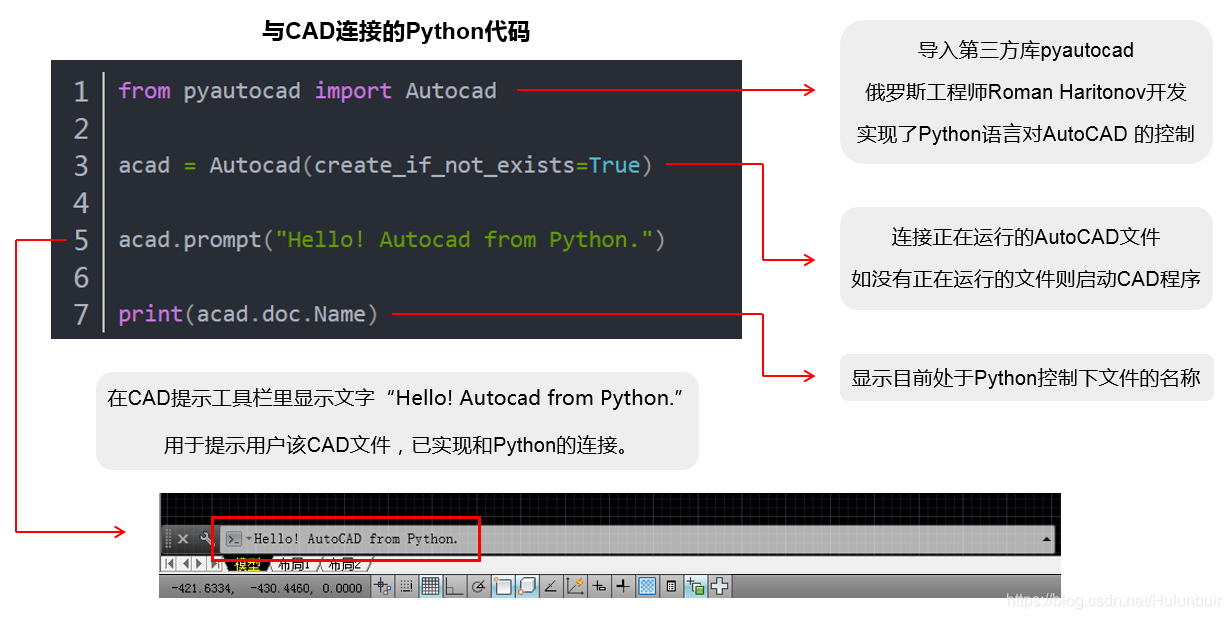Toggle Quick Properties in the status bar

(x=674, y=587)
